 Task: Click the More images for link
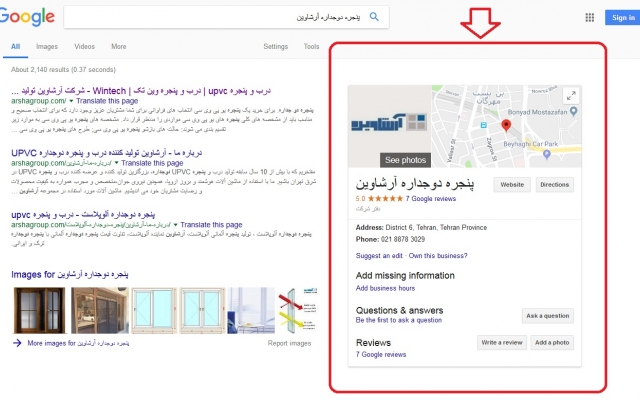[x=78, y=343]
